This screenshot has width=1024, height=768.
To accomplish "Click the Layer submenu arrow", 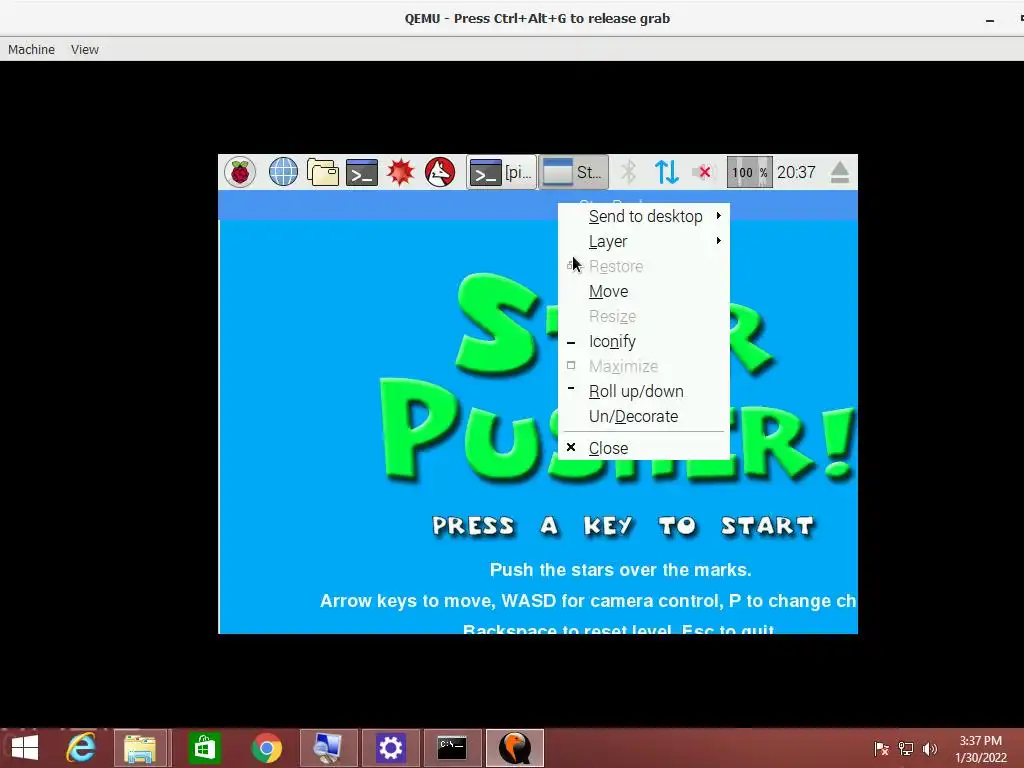I will tap(718, 240).
